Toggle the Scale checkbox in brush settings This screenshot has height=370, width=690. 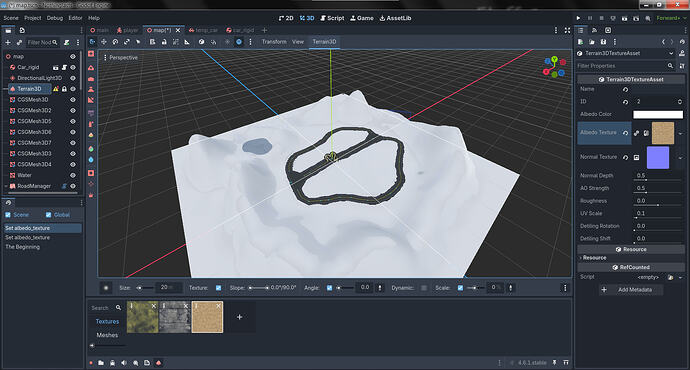[x=460, y=288]
